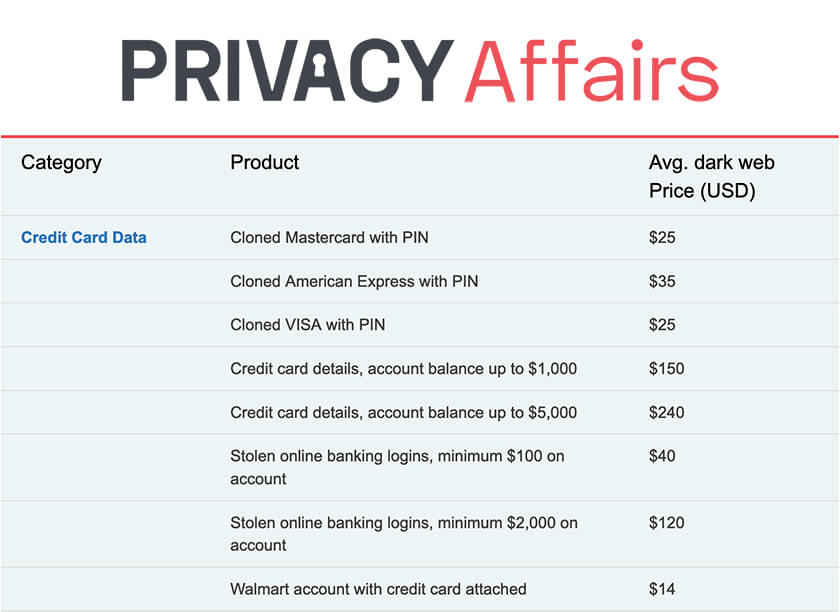The height and width of the screenshot is (612, 840).
Task: Click the Avg. dark web Price header
Action: pos(712,176)
